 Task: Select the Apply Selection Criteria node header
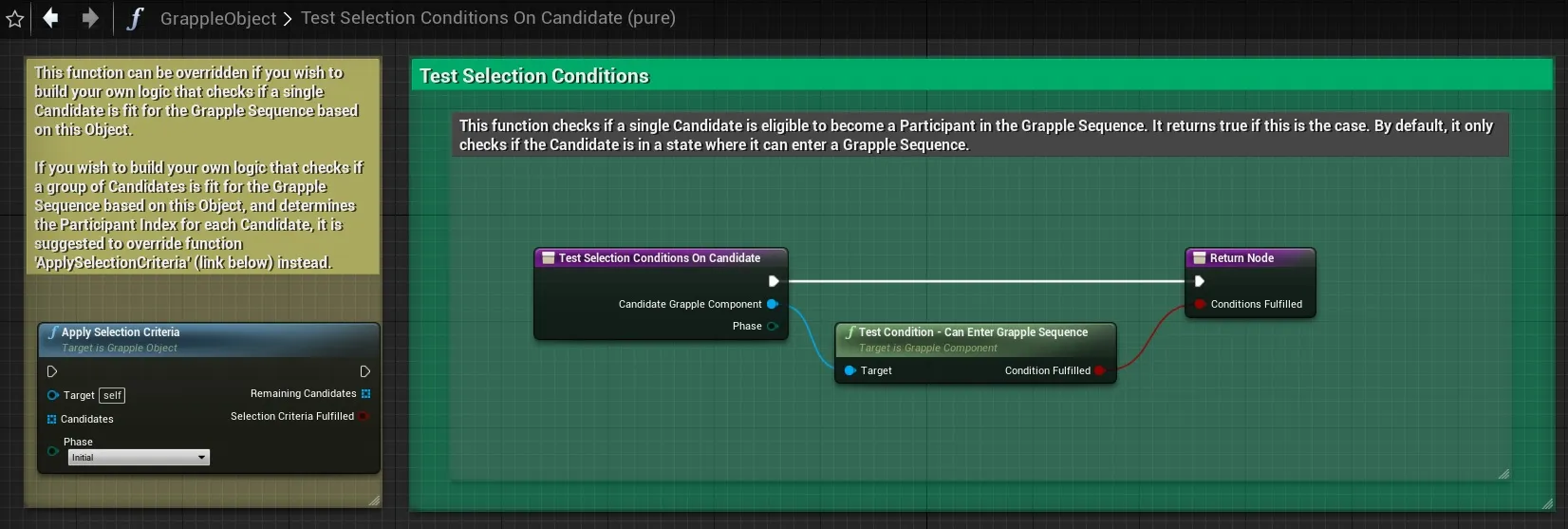pos(209,340)
